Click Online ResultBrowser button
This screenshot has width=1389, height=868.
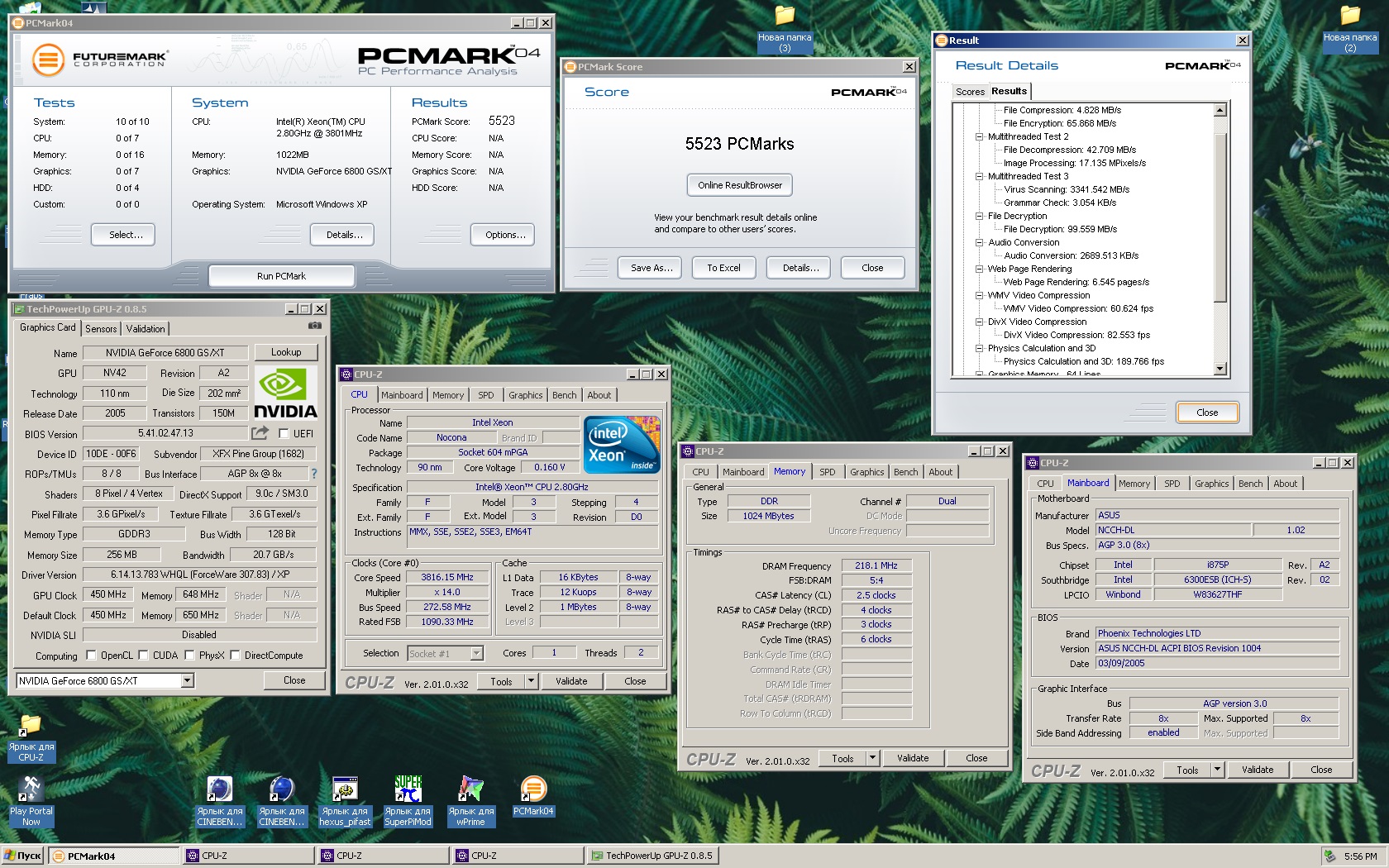pyautogui.click(x=740, y=185)
